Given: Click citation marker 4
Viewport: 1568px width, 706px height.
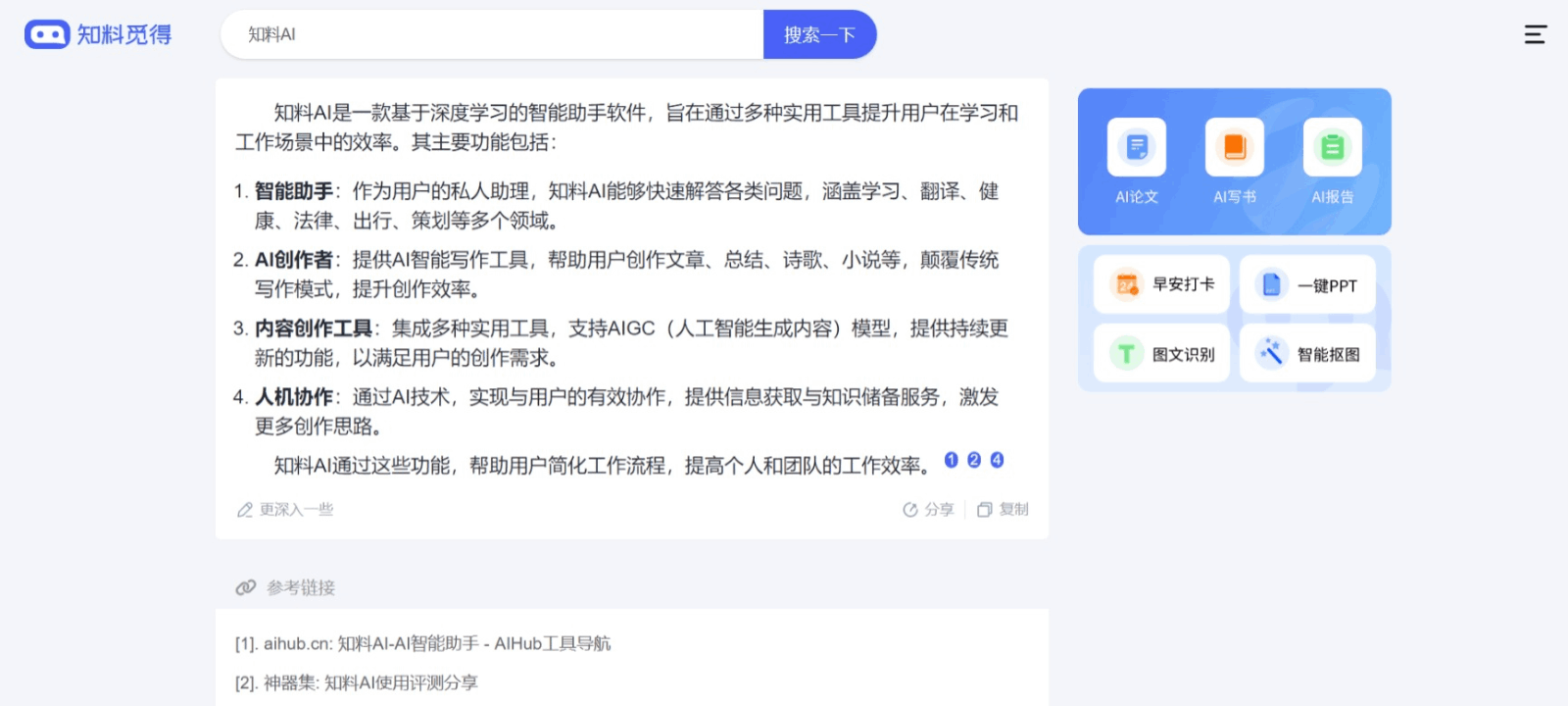Looking at the screenshot, I should click(x=997, y=460).
